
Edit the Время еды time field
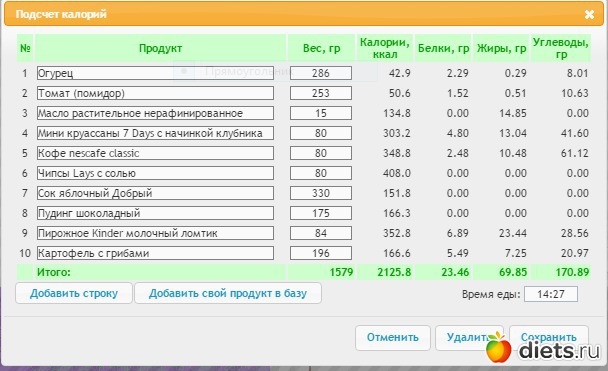click(x=551, y=294)
